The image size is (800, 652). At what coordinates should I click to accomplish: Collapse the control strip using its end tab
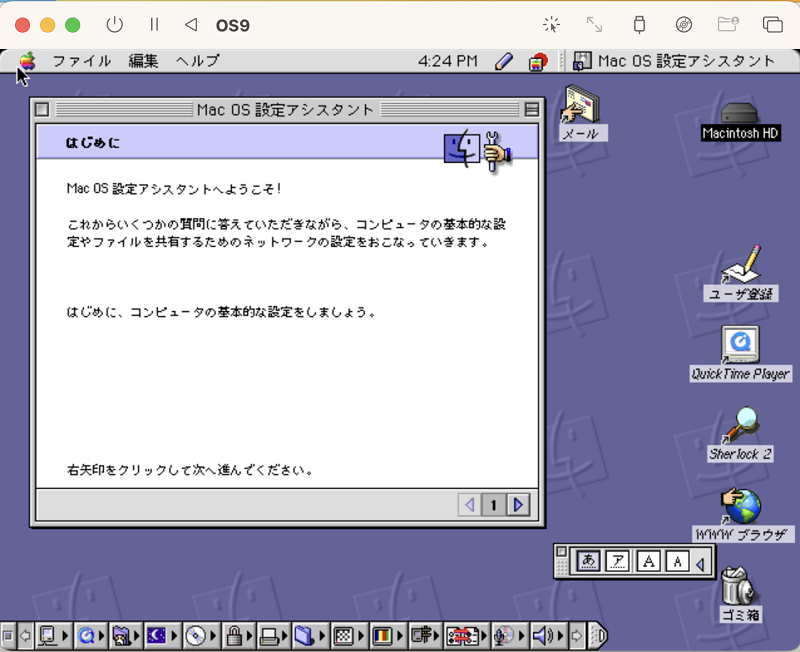[x=598, y=636]
